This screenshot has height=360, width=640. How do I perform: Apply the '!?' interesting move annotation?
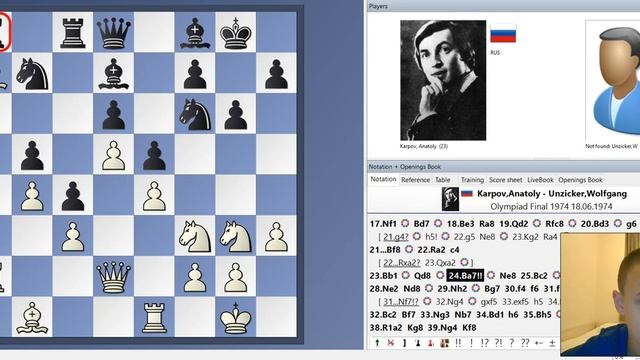(x=484, y=343)
